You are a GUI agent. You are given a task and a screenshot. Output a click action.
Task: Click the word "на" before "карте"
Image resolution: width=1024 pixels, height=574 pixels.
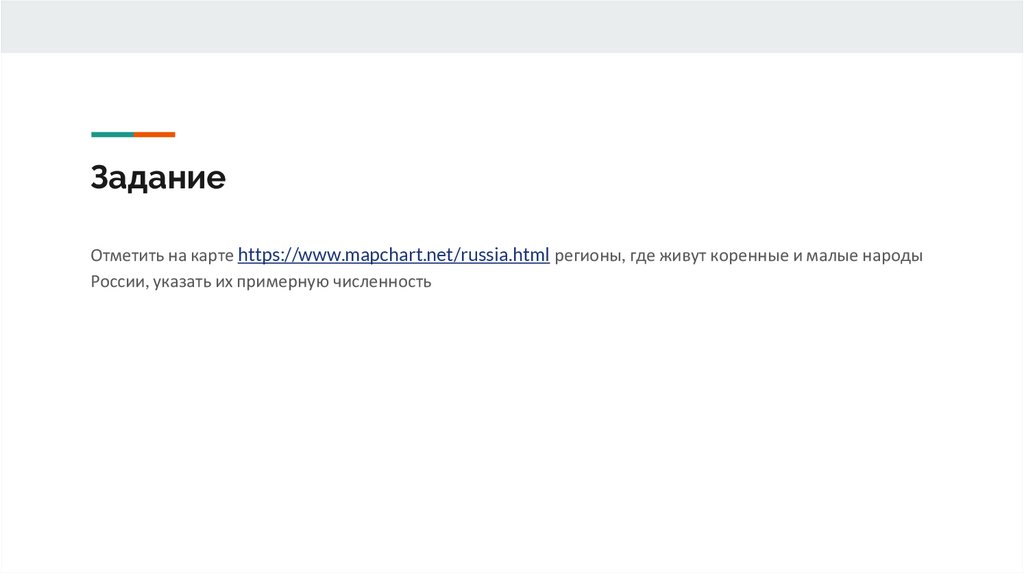tap(176, 256)
